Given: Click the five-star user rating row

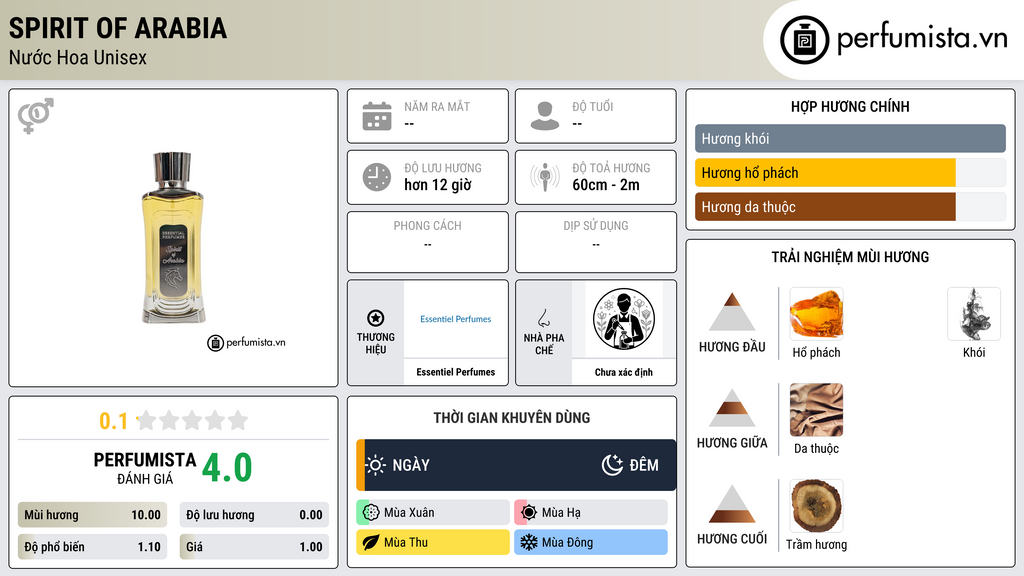Looking at the screenshot, I should [x=193, y=420].
